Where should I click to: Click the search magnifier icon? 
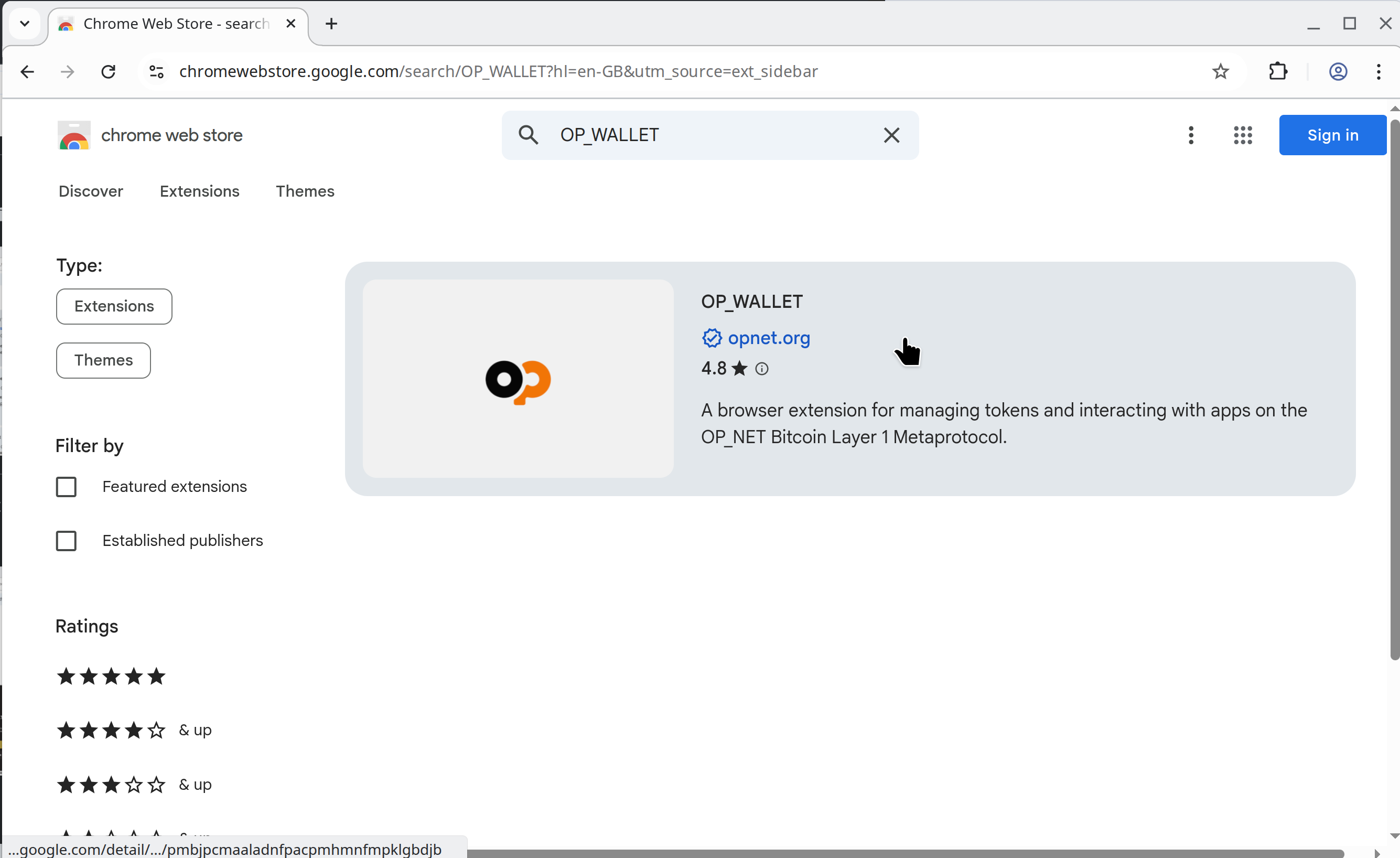pos(528,135)
